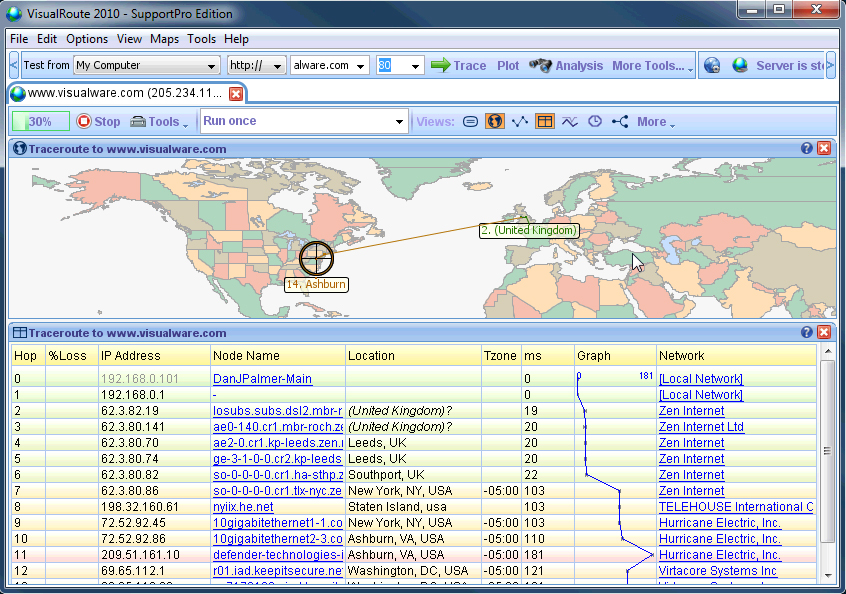Click the Server is status globe icon

point(740,65)
